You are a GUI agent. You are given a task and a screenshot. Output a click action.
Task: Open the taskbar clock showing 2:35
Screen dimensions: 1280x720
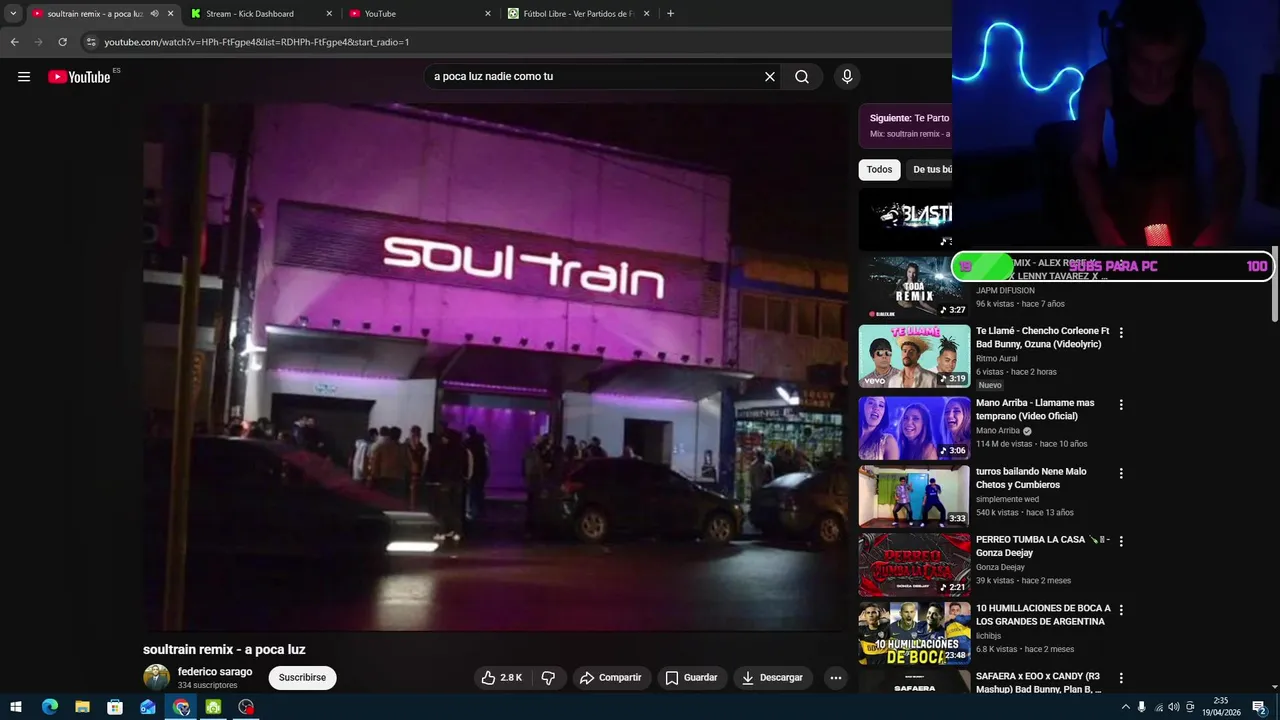point(1222,707)
